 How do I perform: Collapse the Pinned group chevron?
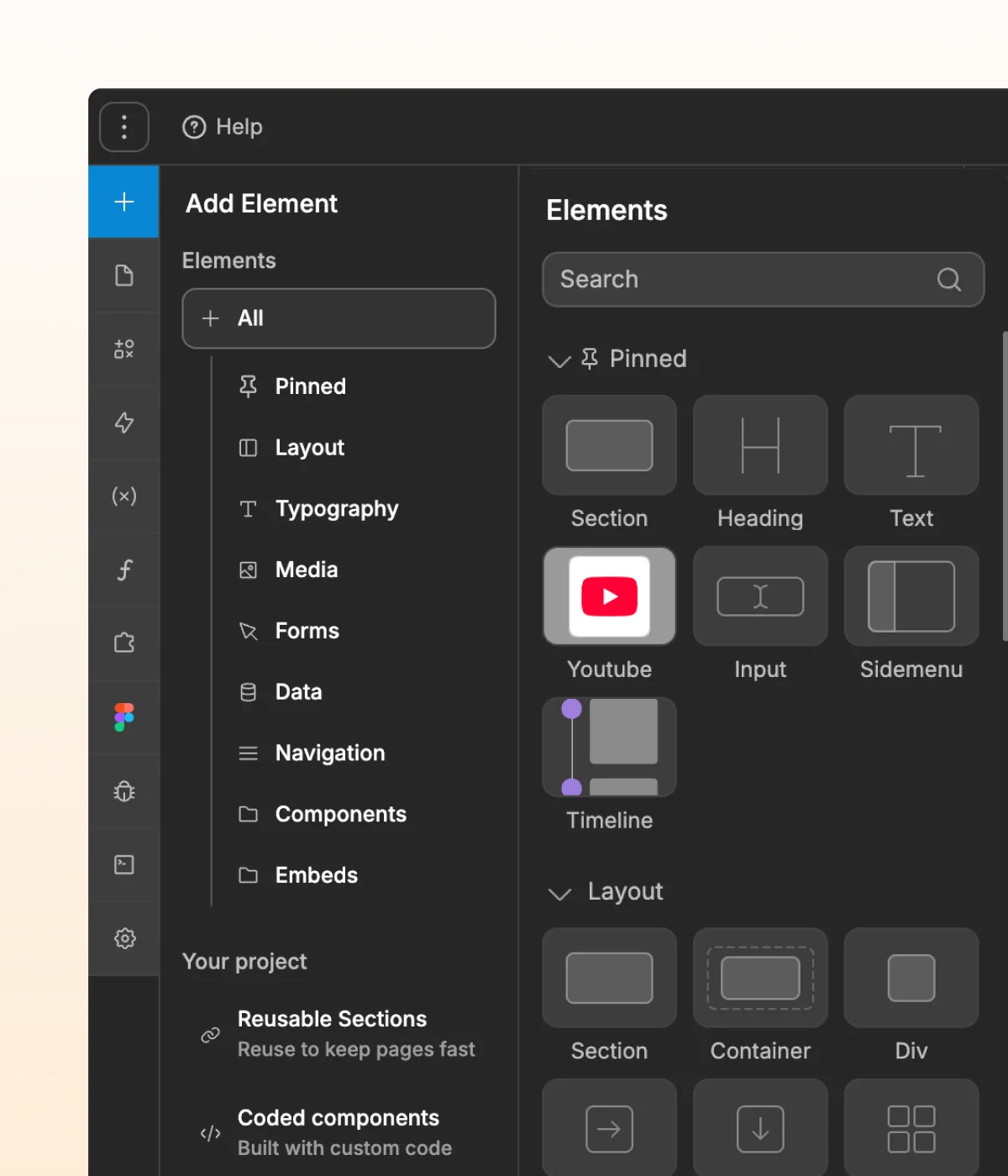pyautogui.click(x=559, y=361)
